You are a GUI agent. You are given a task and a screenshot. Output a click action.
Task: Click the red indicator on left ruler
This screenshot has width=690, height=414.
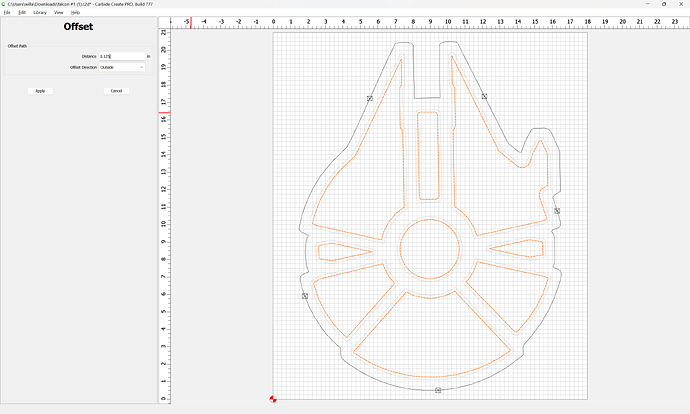pos(164,112)
